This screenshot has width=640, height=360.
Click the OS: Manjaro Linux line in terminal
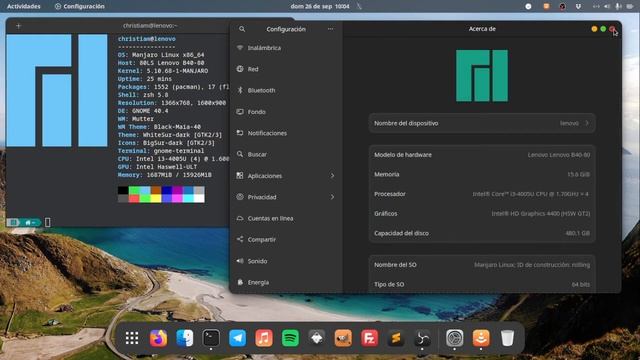pyautogui.click(x=161, y=55)
